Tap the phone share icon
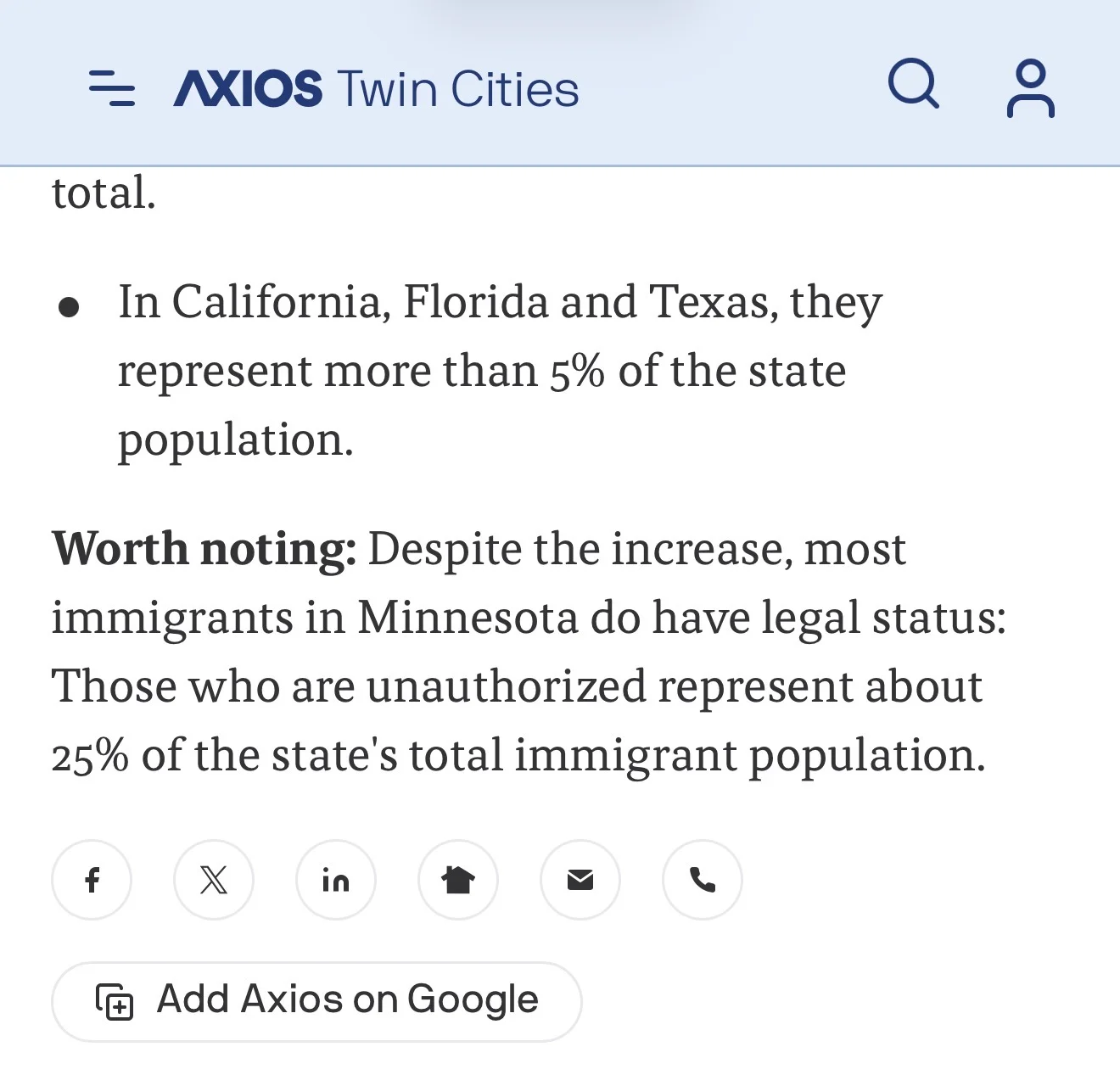 coord(703,880)
